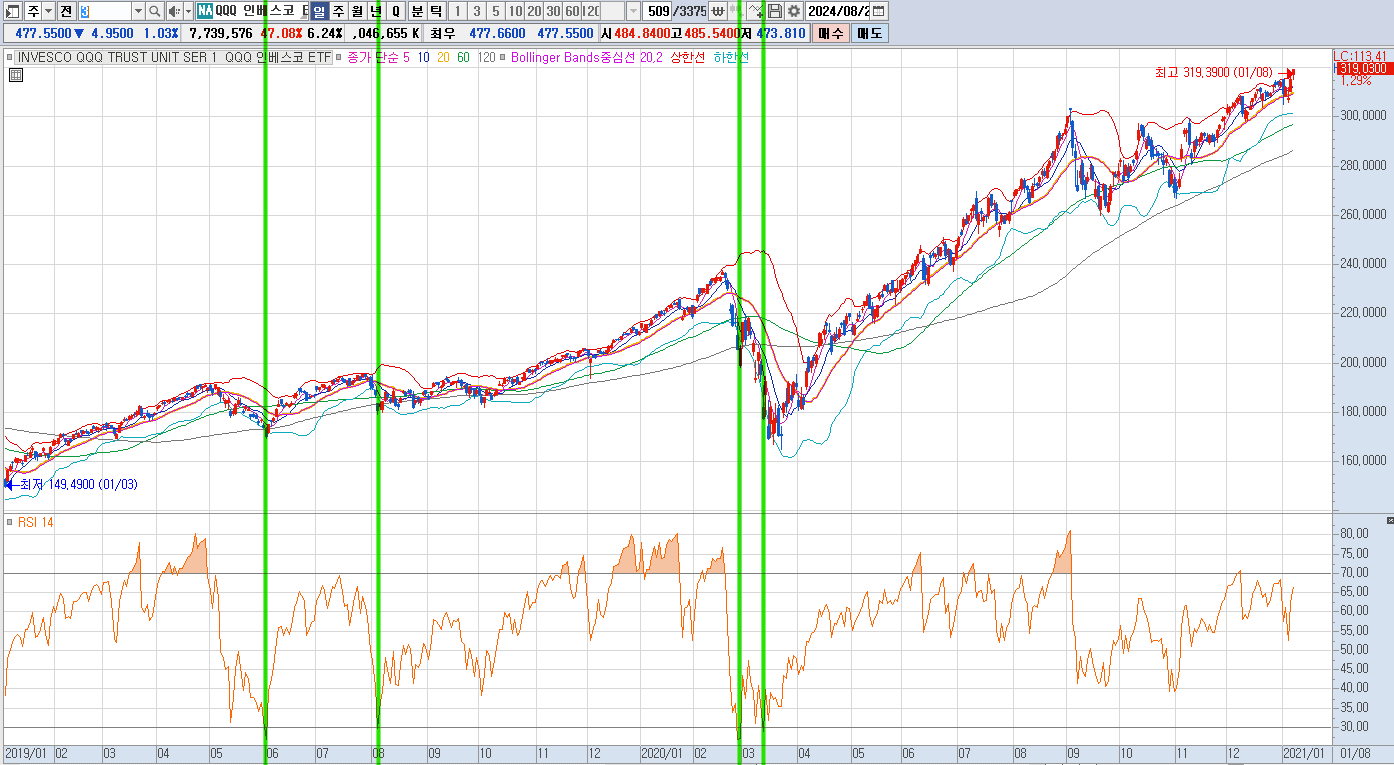Click the screen layout icon at toolbar start
Viewport: 1394px width, 765px height.
(14, 12)
